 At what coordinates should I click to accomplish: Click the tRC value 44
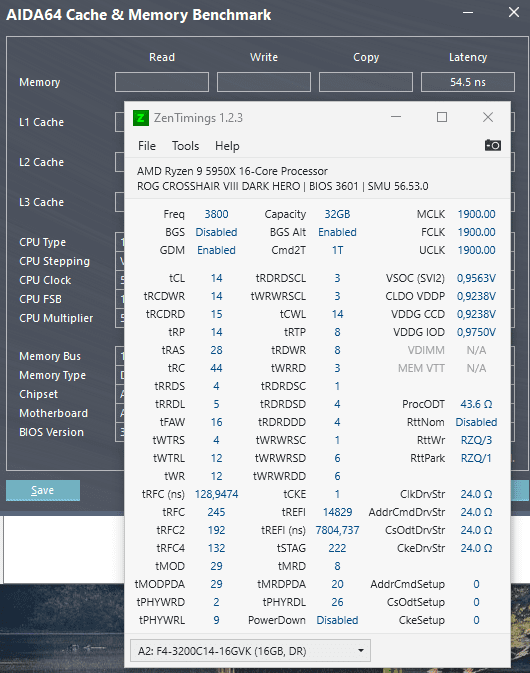[x=216, y=368]
